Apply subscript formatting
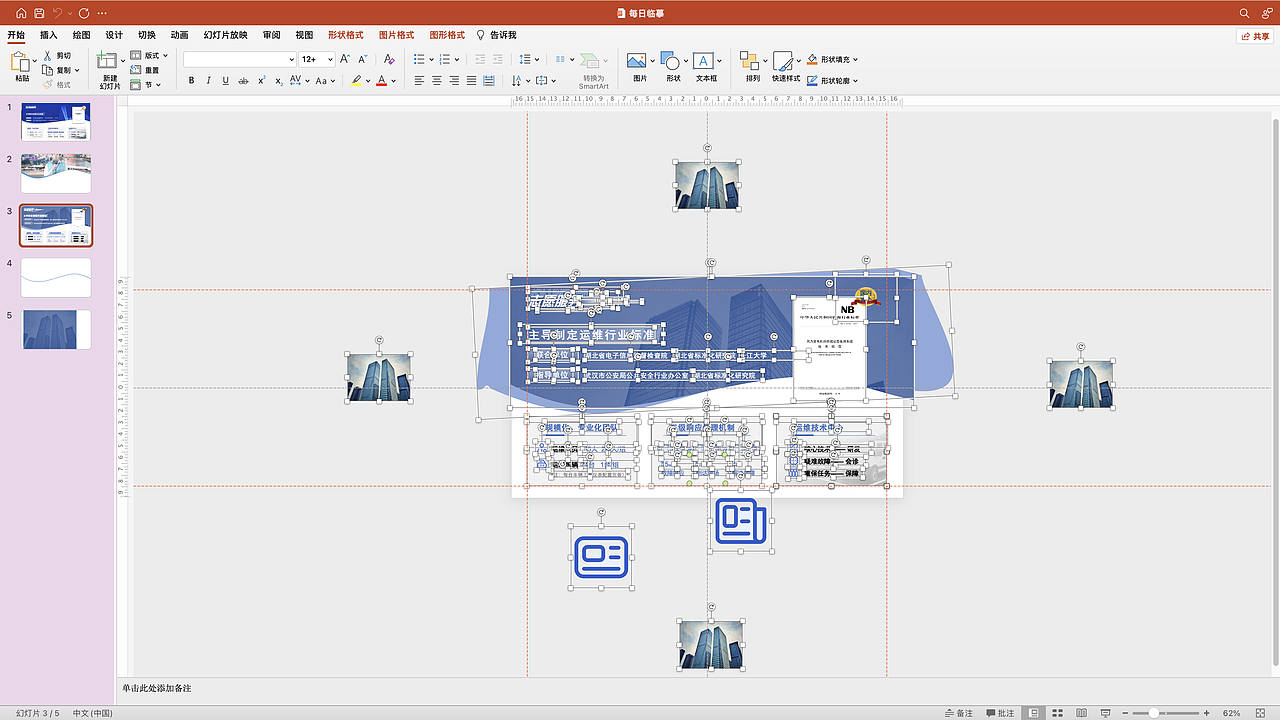 [x=278, y=81]
